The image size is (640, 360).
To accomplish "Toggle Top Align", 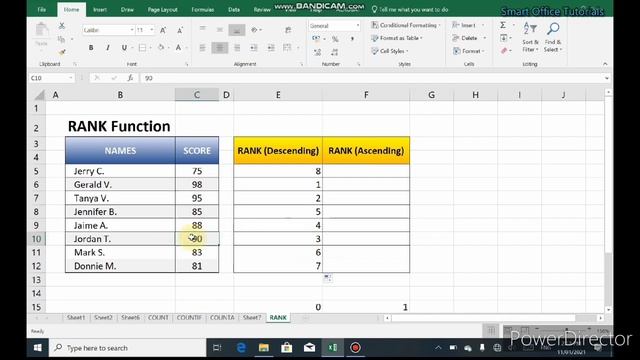I will pyautogui.click(x=202, y=30).
